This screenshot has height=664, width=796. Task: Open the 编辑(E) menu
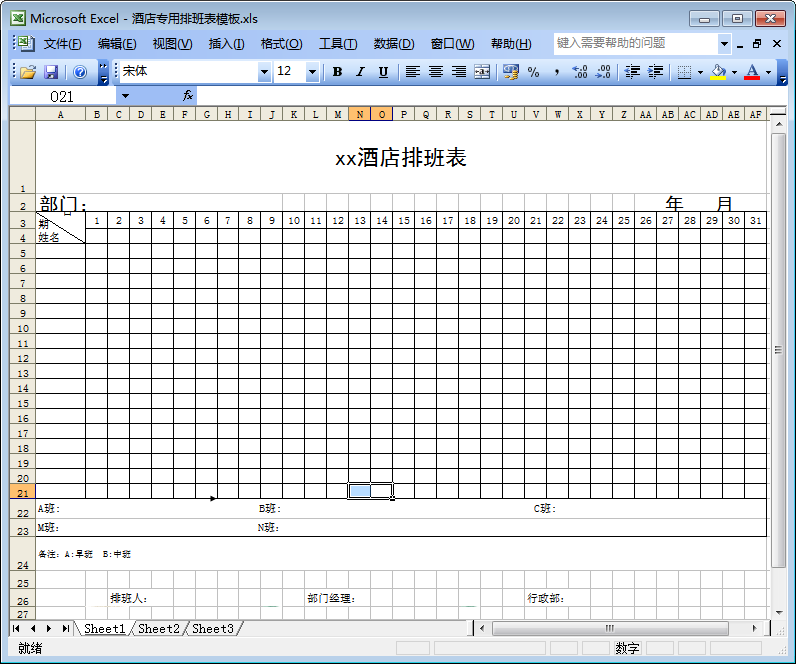[x=117, y=44]
